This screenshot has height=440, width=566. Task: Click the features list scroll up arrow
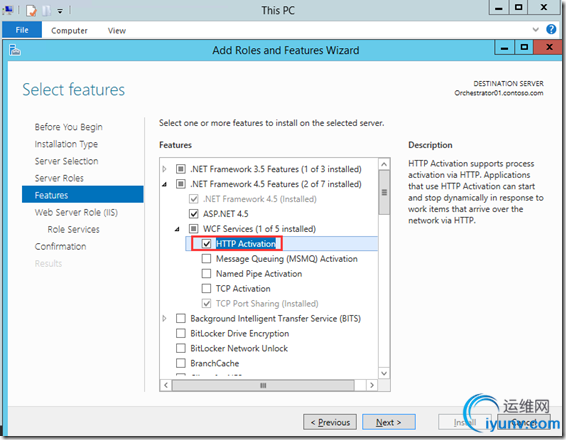click(384, 164)
